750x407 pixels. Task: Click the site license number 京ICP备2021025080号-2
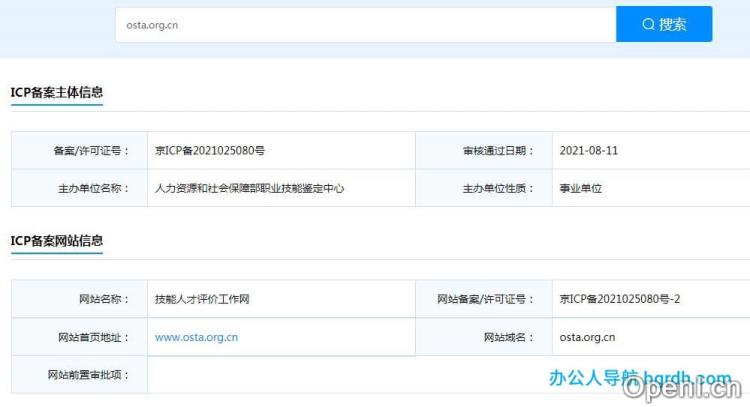click(x=620, y=299)
